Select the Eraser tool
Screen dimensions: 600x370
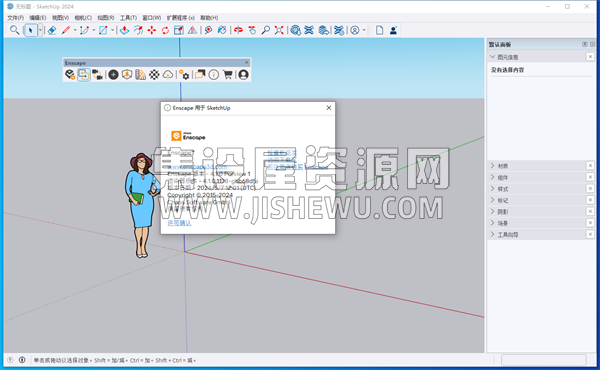52,30
